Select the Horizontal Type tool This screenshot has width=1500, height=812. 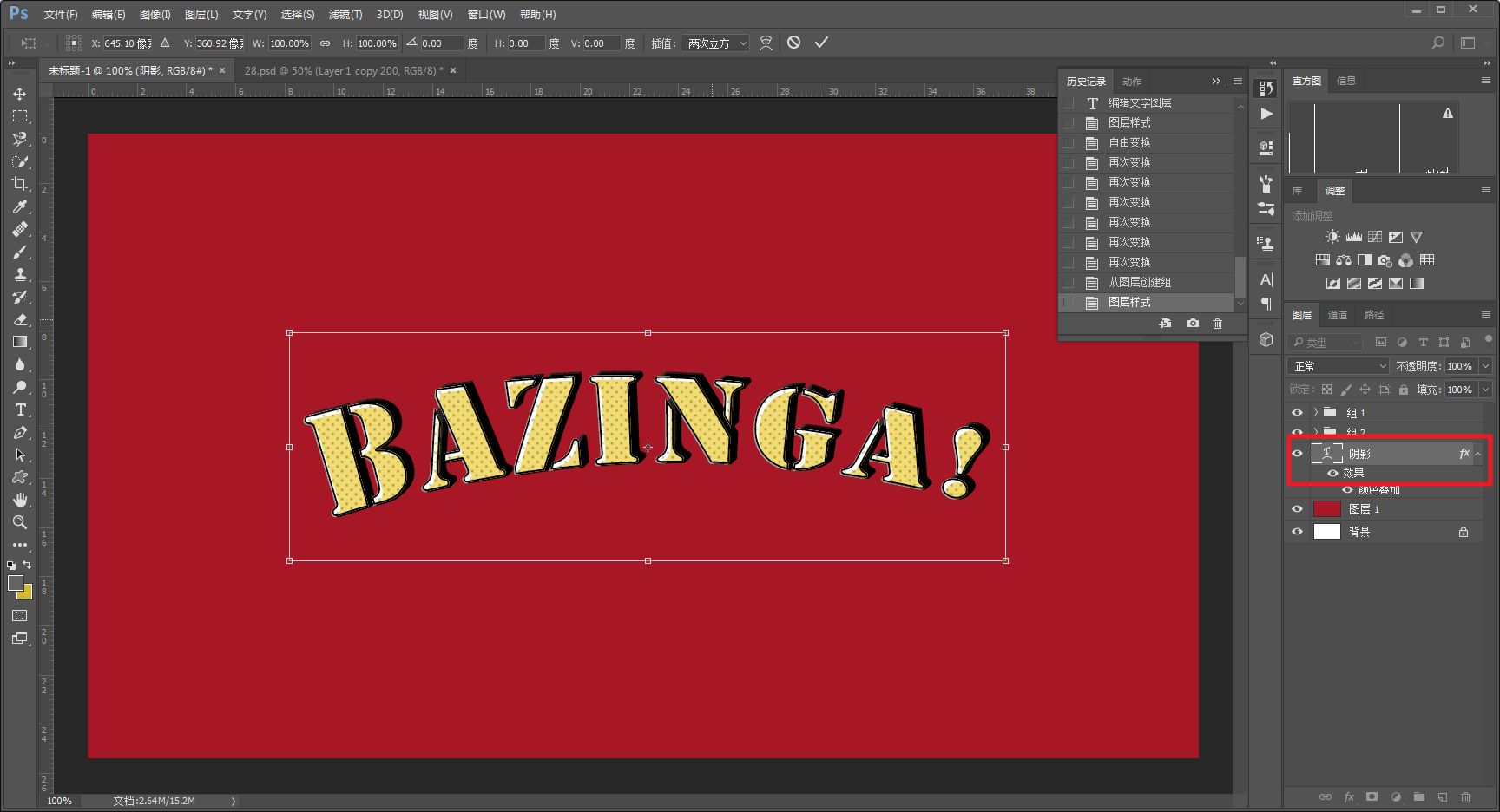20,409
